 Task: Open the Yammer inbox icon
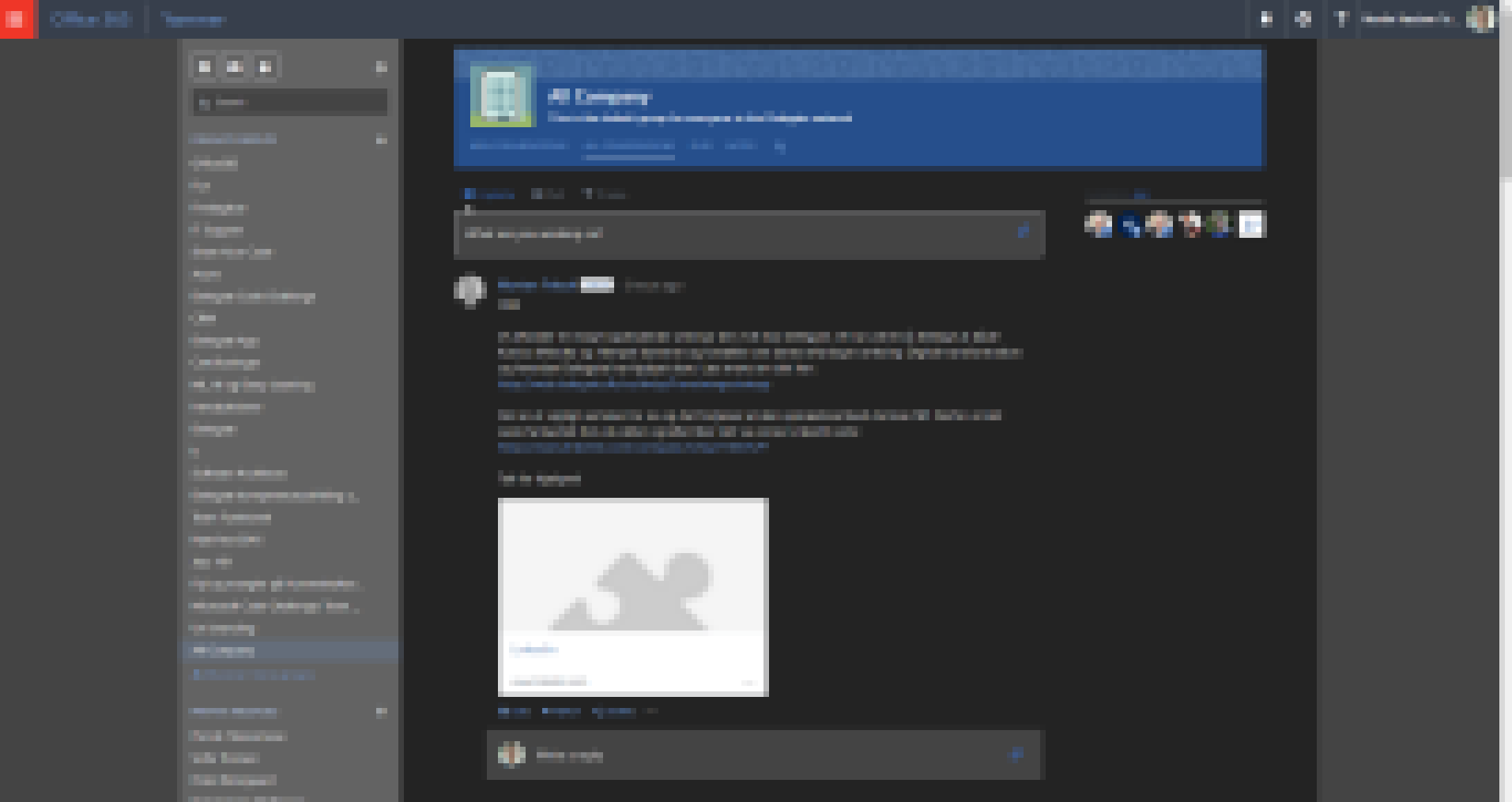pos(234,66)
